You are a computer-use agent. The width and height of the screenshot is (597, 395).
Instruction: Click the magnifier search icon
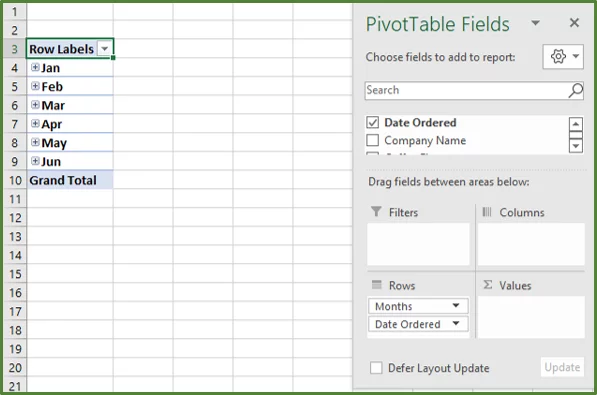pyautogui.click(x=576, y=90)
